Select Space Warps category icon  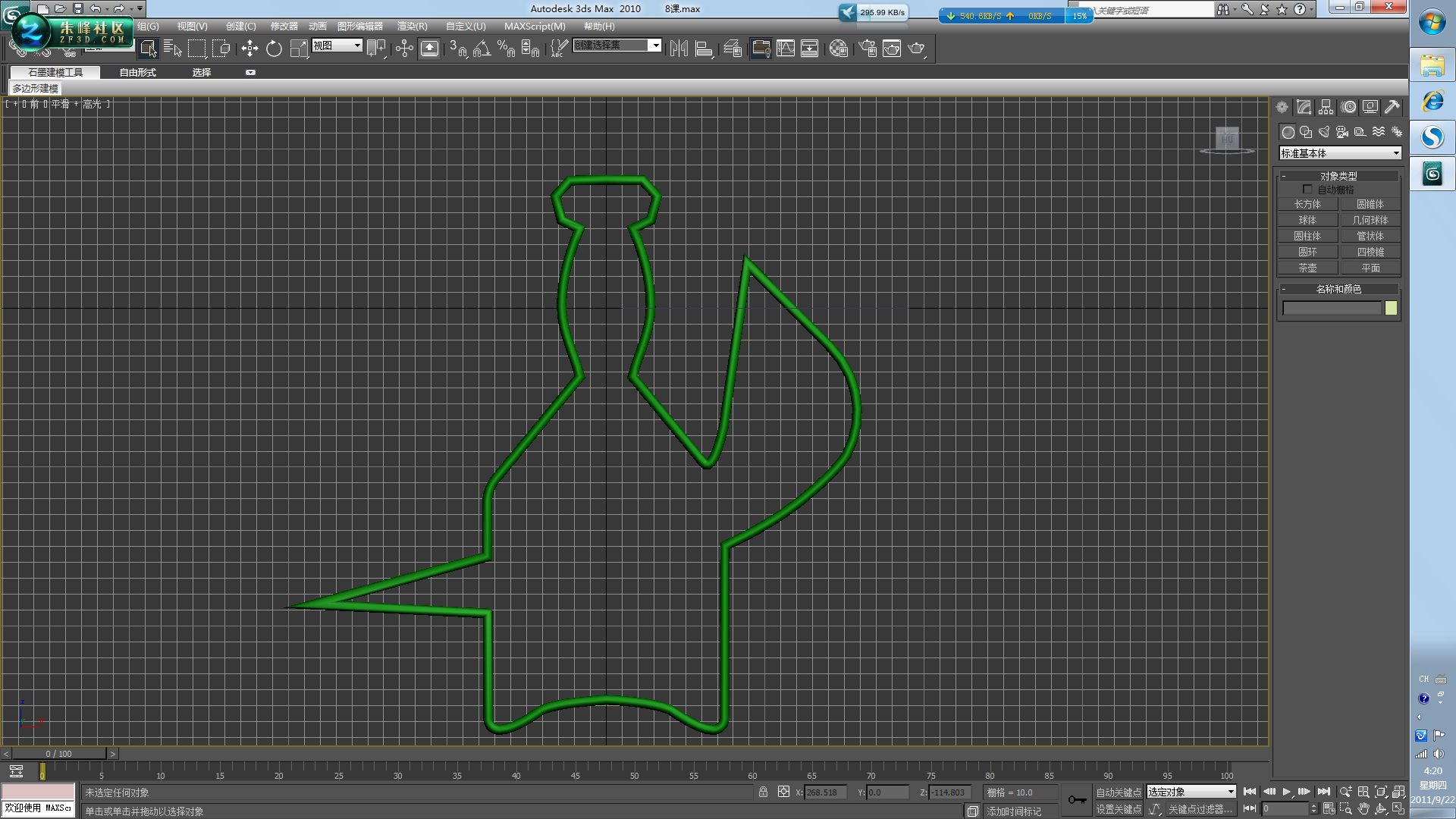tap(1379, 132)
